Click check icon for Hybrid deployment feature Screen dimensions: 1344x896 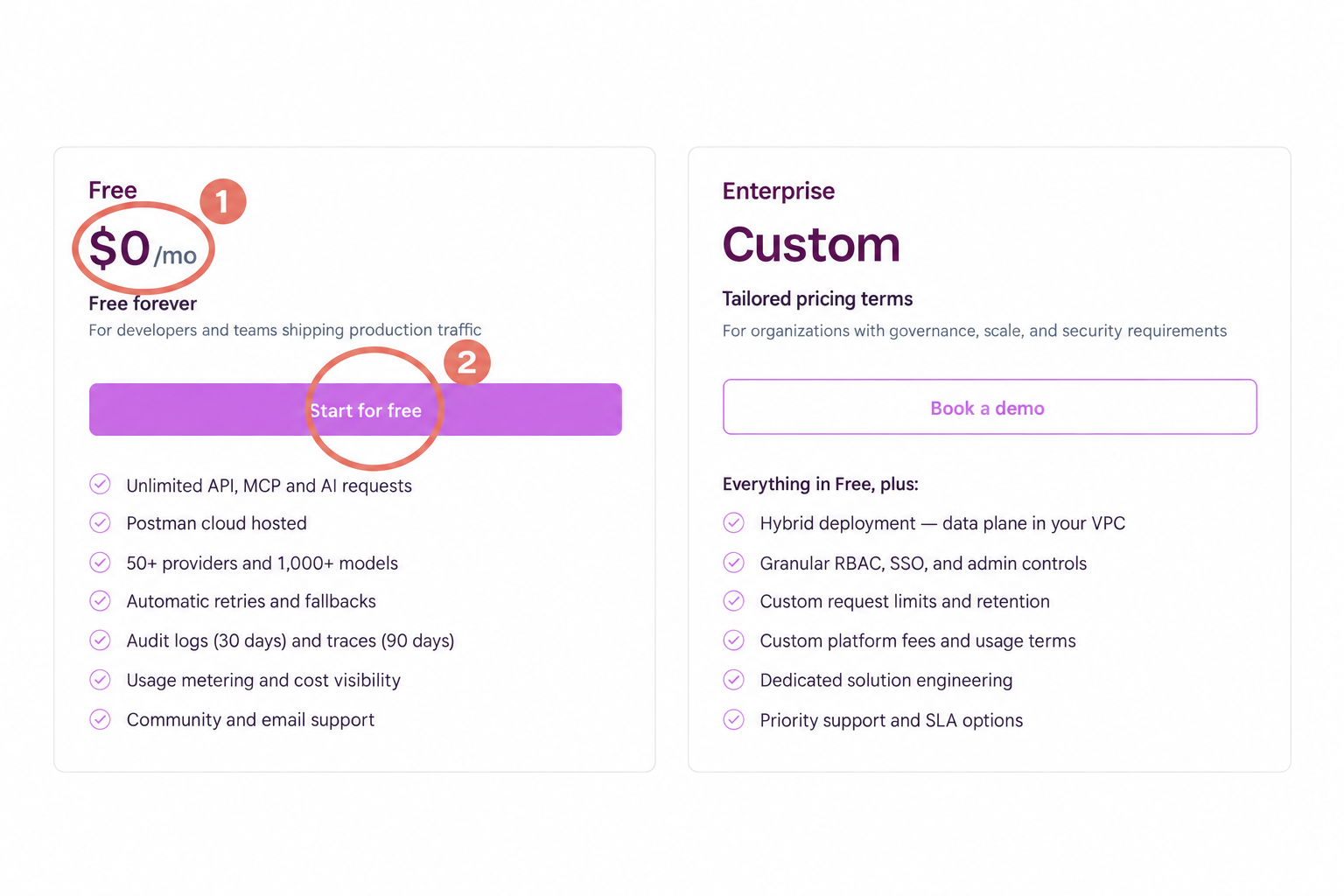click(734, 522)
